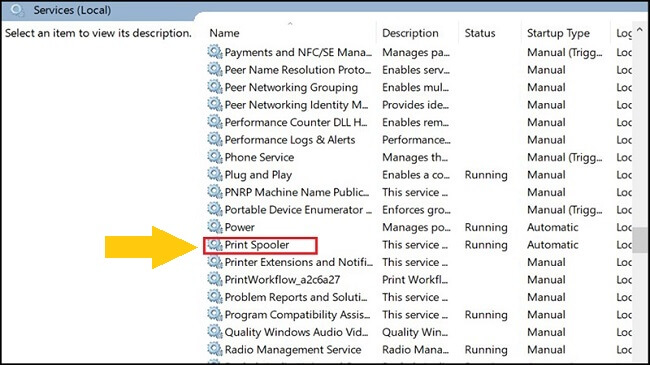Select Performance Logs & Alerts service name
This screenshot has width=650, height=365.
click(x=290, y=140)
